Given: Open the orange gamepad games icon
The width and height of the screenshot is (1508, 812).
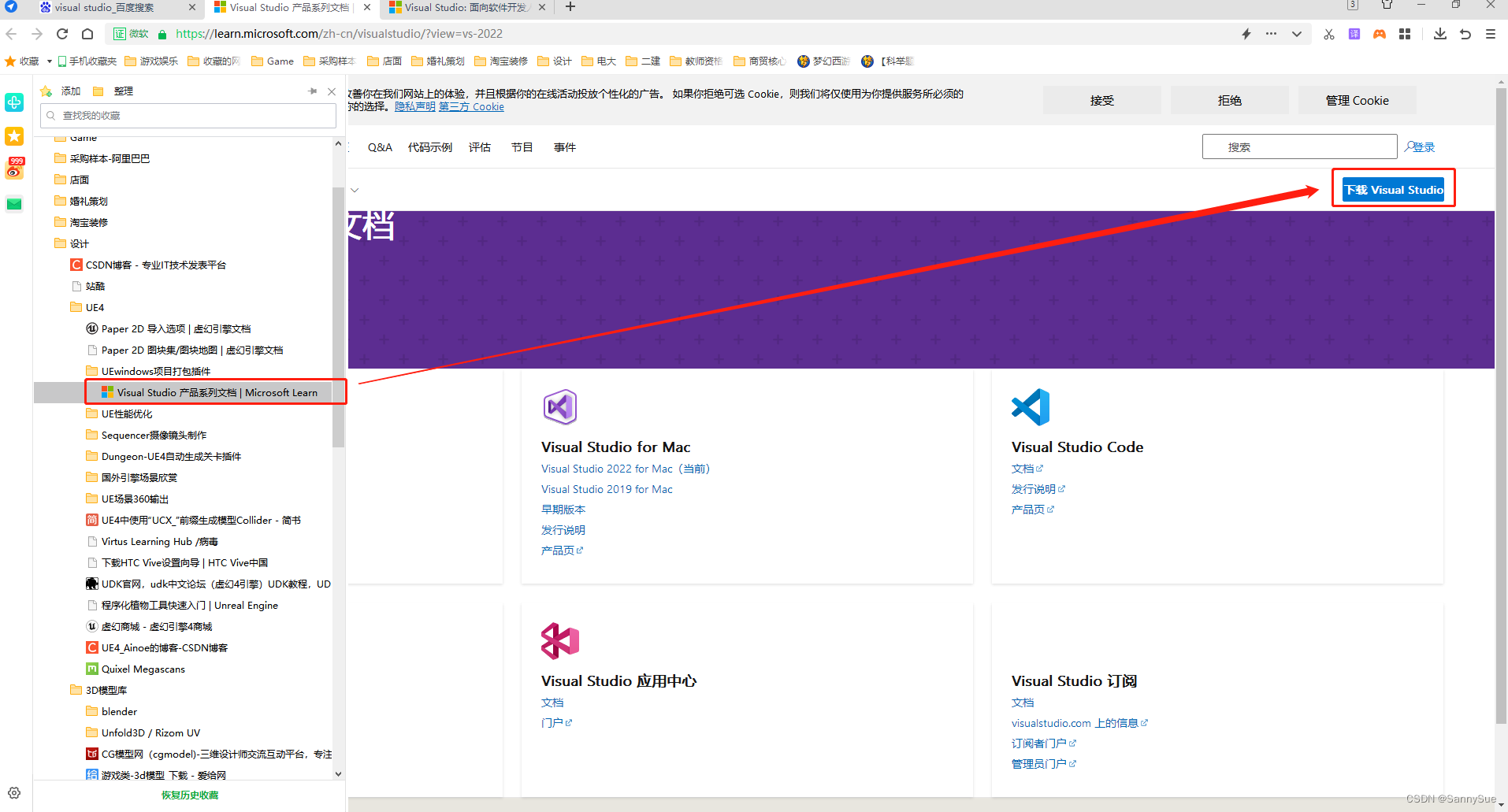Looking at the screenshot, I should (x=1380, y=34).
